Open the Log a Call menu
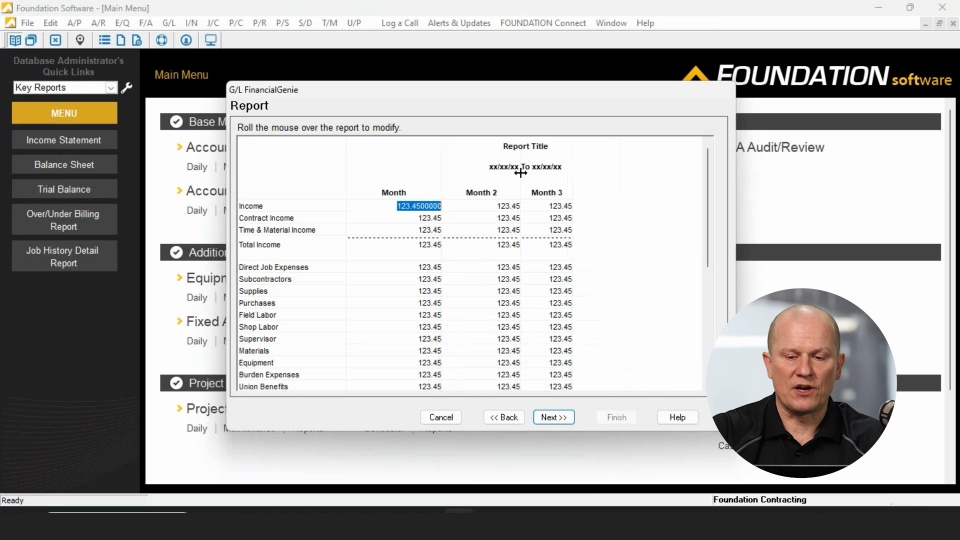 click(x=400, y=23)
